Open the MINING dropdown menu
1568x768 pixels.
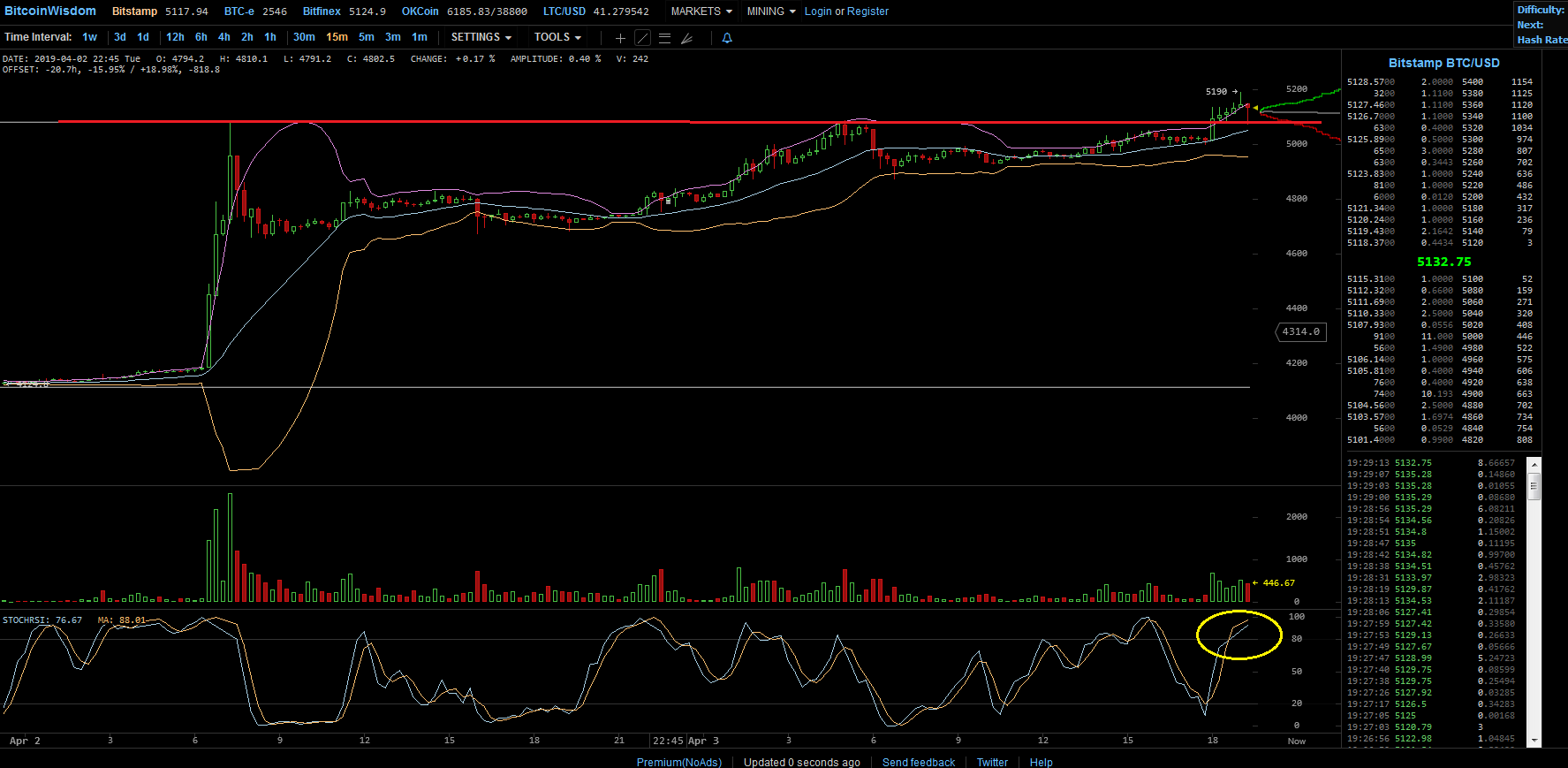(771, 11)
